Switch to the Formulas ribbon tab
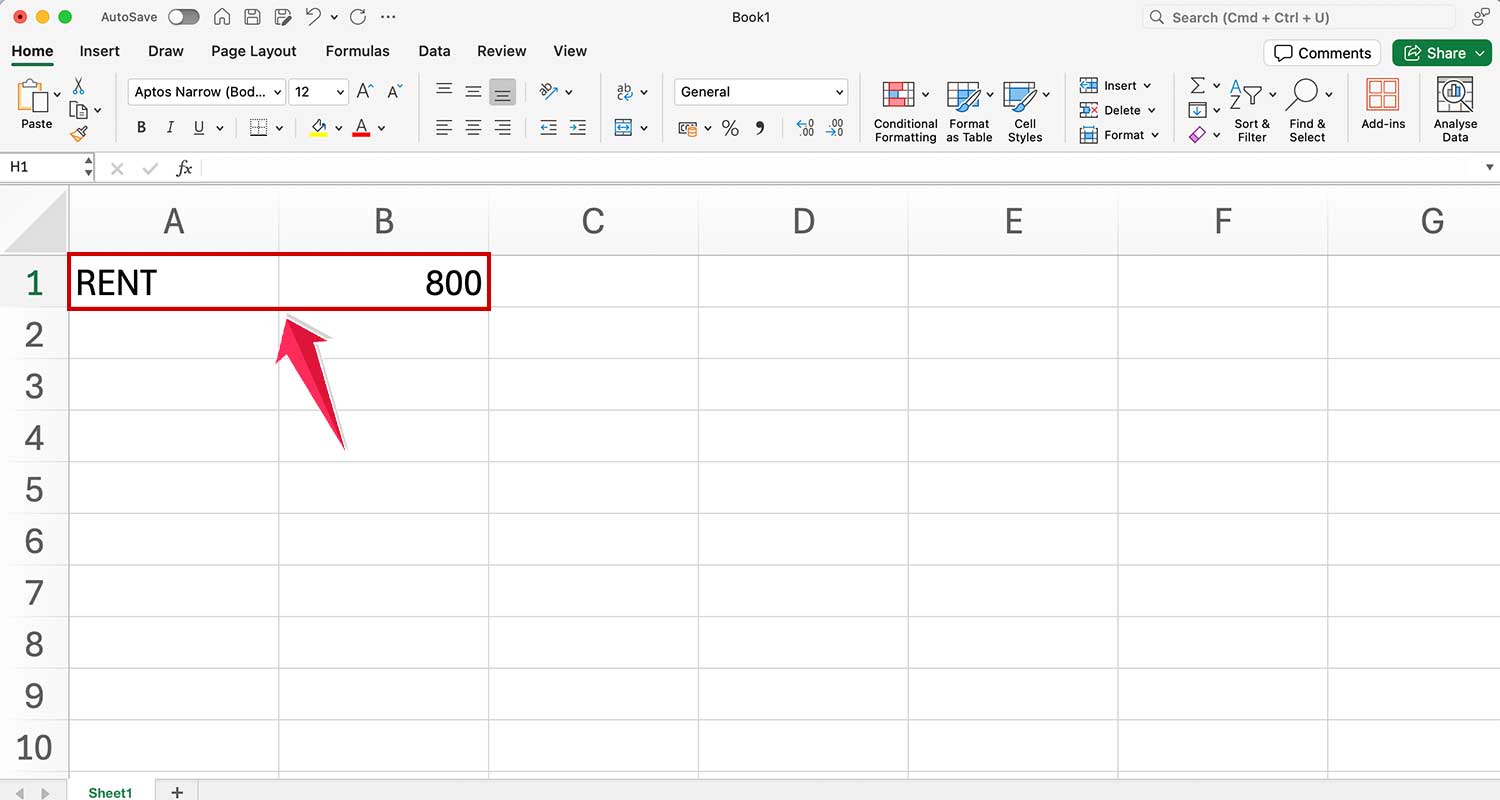Screen dimensions: 1500x800 (357, 51)
